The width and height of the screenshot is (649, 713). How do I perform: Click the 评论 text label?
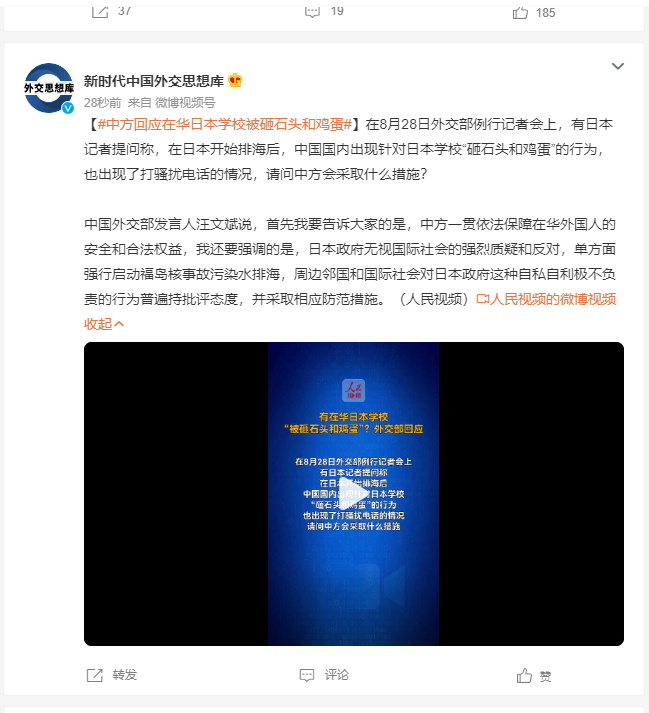(x=337, y=675)
